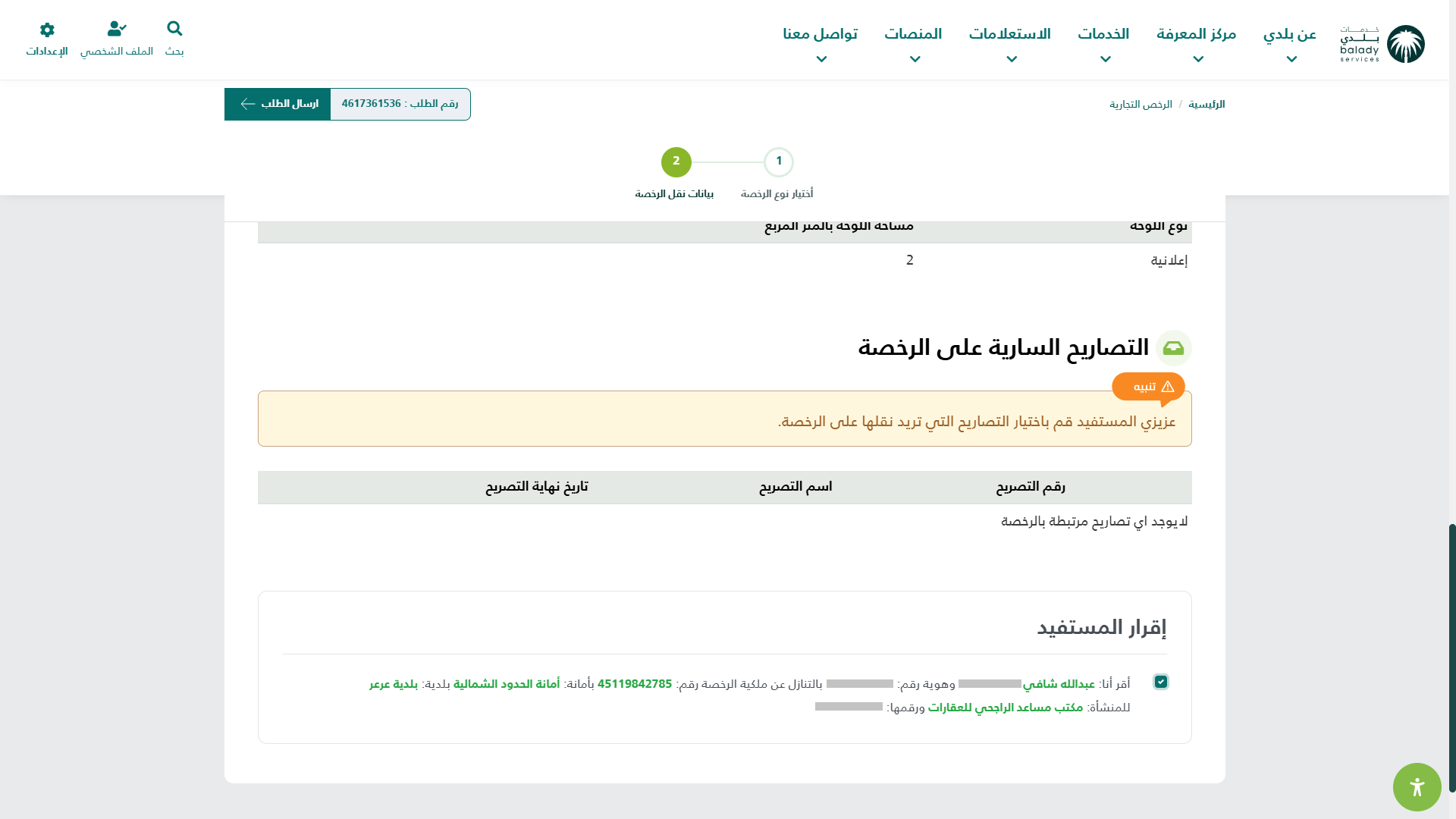
Task: Open the accessibility widget button
Action: pos(1417,786)
